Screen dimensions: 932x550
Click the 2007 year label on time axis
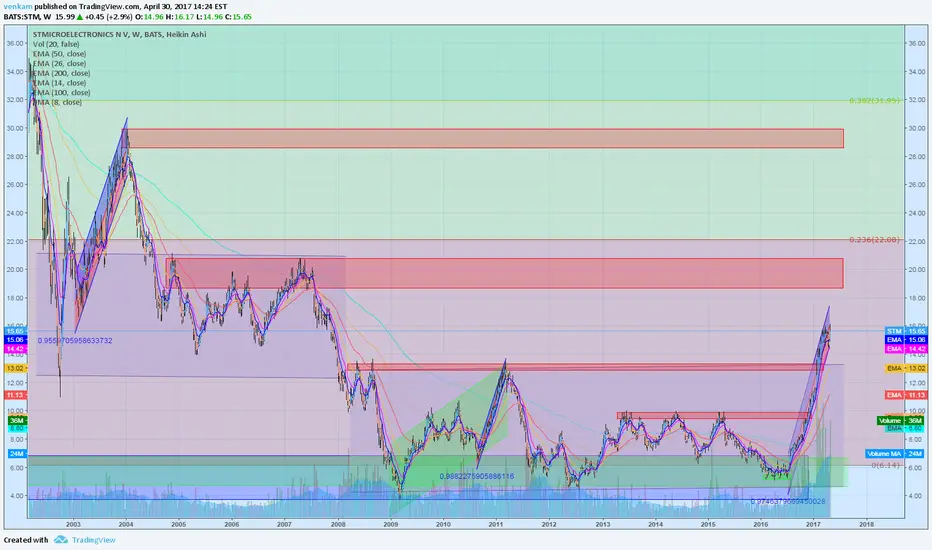(284, 524)
